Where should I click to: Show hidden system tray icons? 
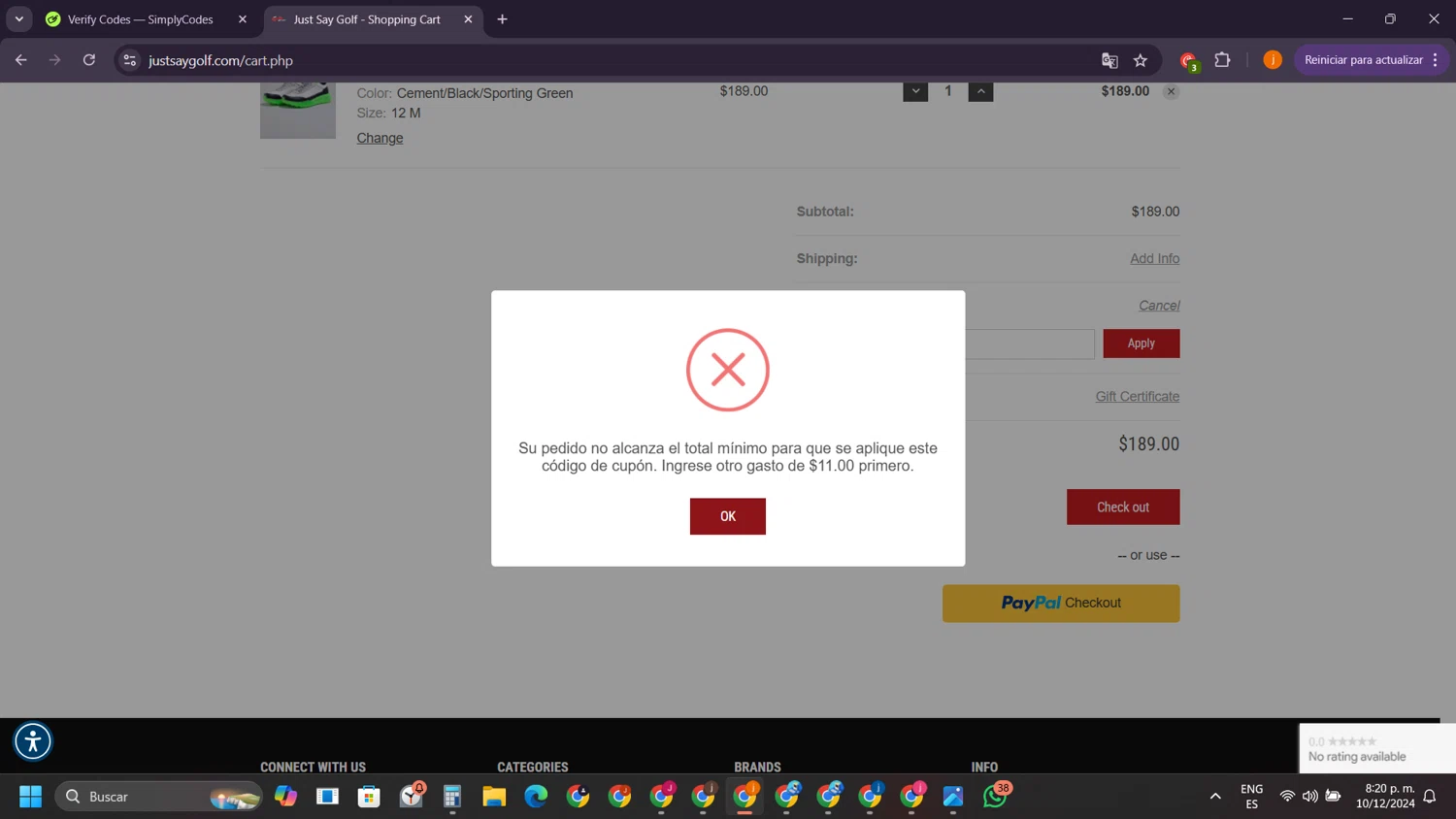(1215, 797)
